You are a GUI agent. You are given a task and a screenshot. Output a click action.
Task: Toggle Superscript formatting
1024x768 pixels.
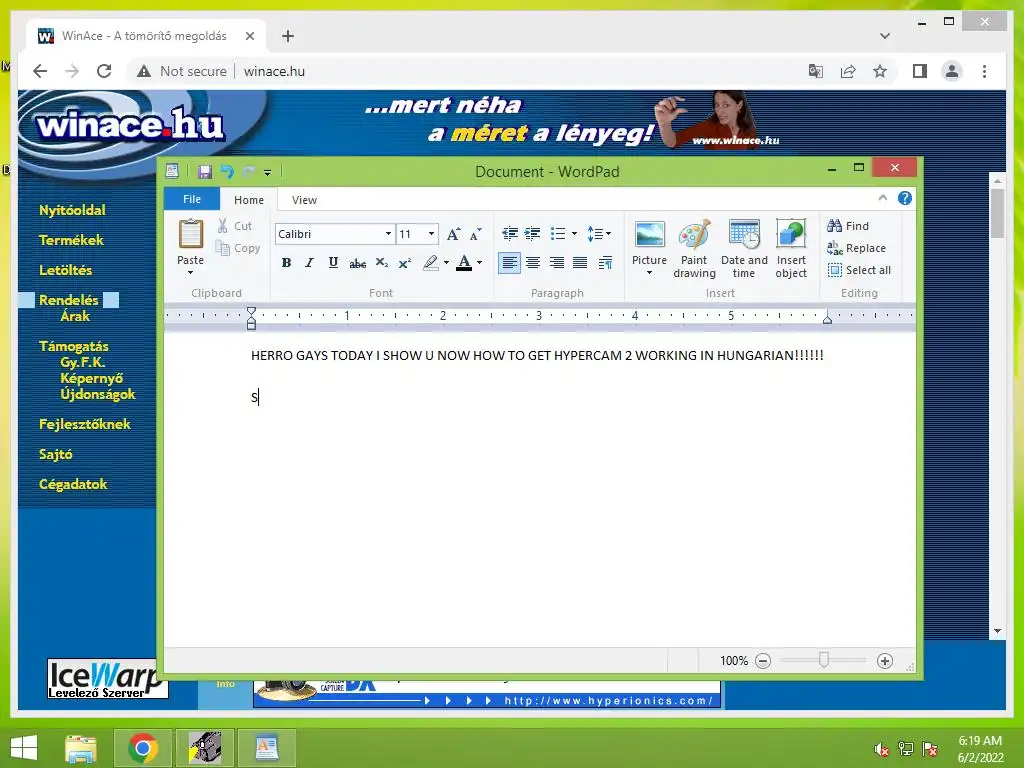tap(405, 263)
